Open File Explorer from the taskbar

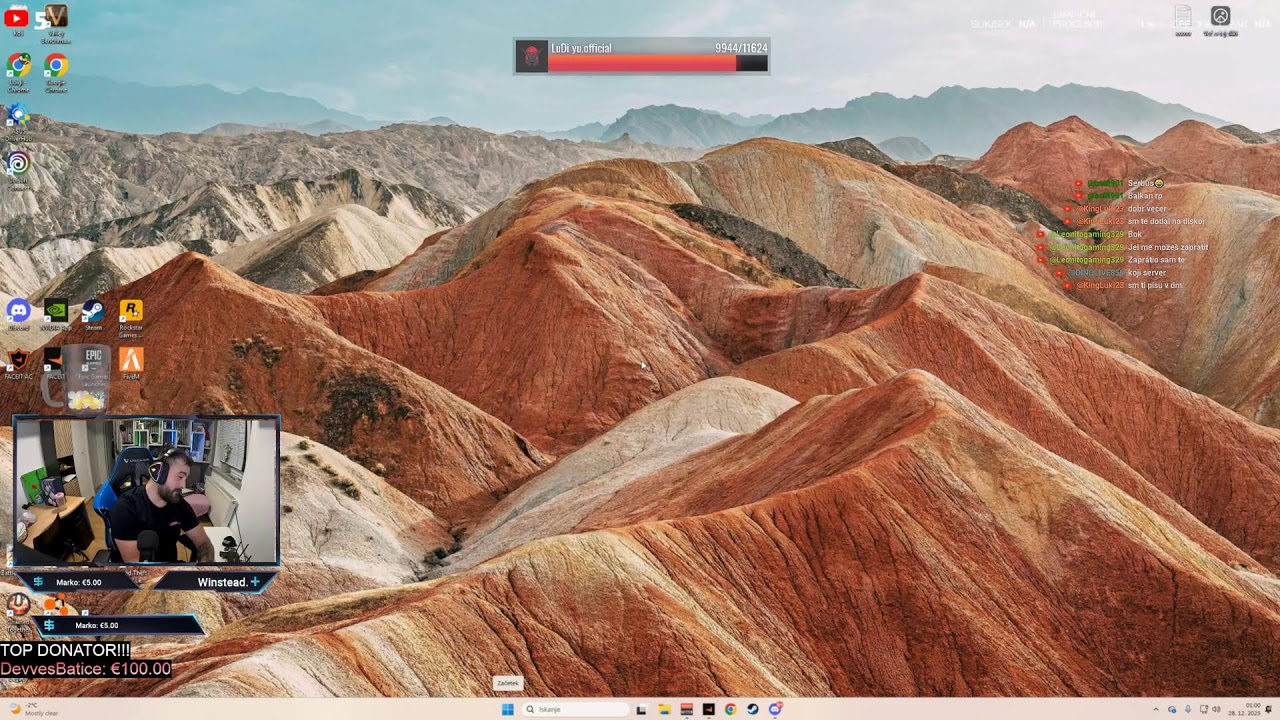pos(664,709)
